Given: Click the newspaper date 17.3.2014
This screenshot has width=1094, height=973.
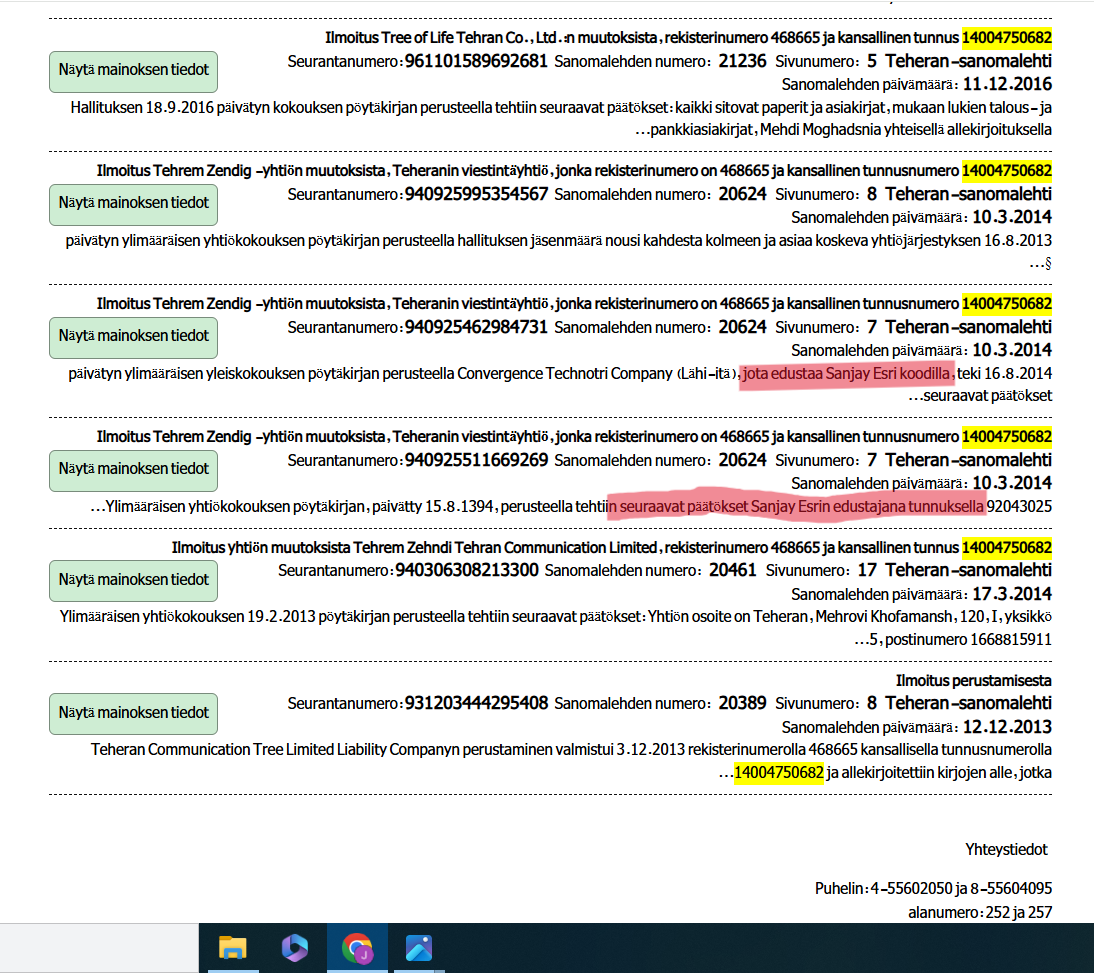Looking at the screenshot, I should pos(1012,594).
